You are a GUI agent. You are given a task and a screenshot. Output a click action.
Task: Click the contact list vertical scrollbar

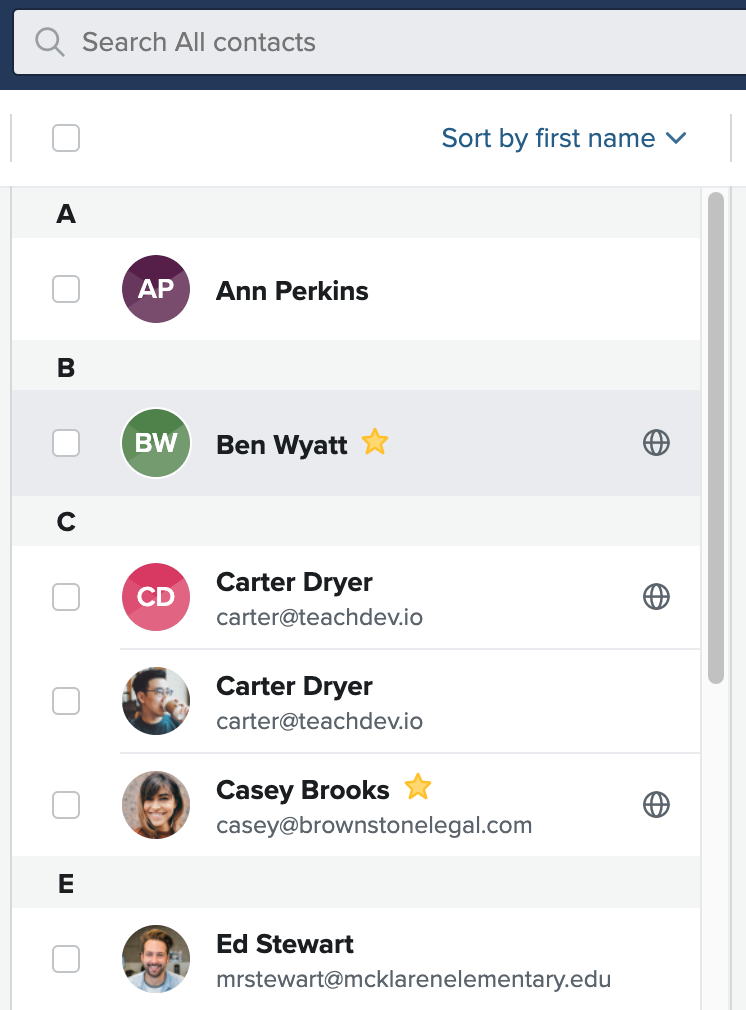[x=716, y=438]
